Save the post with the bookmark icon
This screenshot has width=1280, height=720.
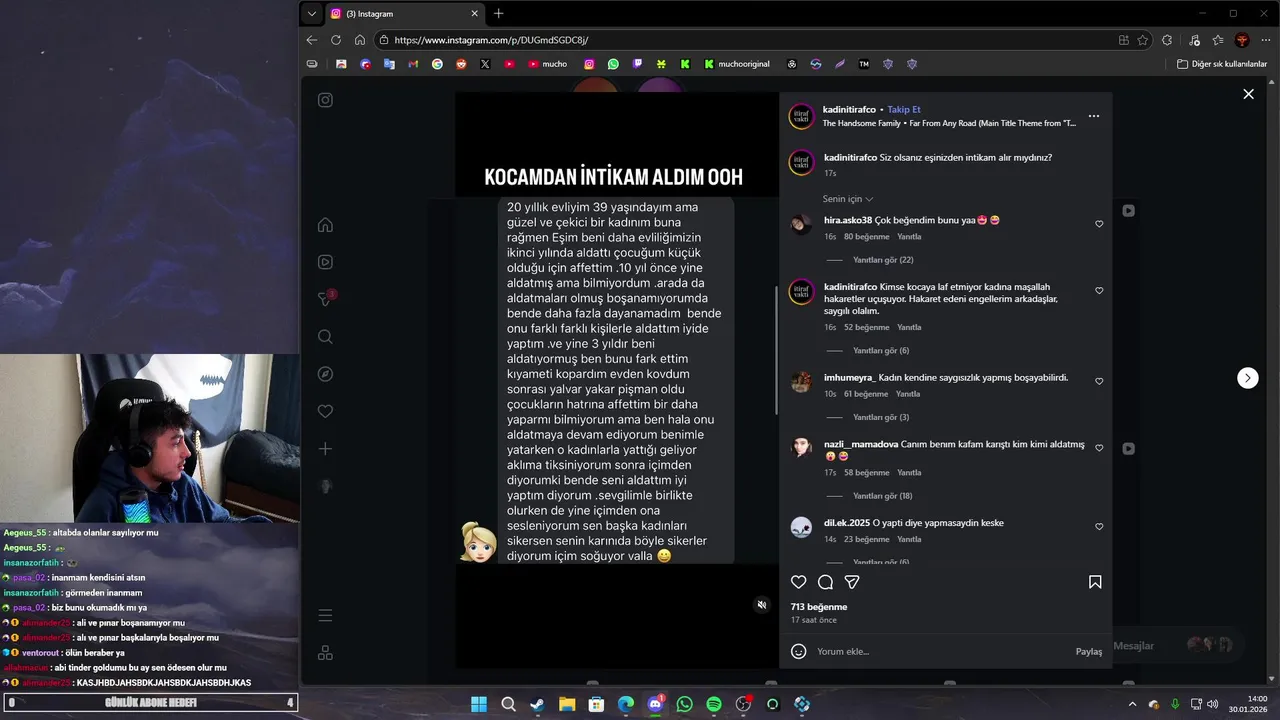(1095, 582)
